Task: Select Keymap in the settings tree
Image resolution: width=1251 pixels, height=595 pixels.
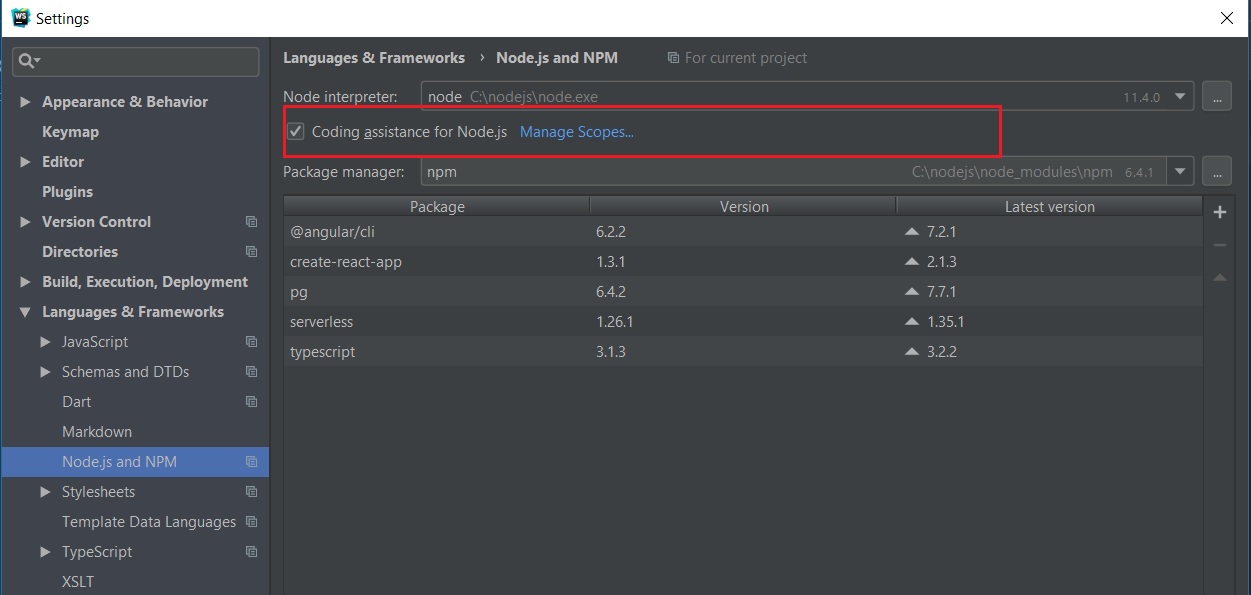Action: pyautogui.click(x=70, y=132)
